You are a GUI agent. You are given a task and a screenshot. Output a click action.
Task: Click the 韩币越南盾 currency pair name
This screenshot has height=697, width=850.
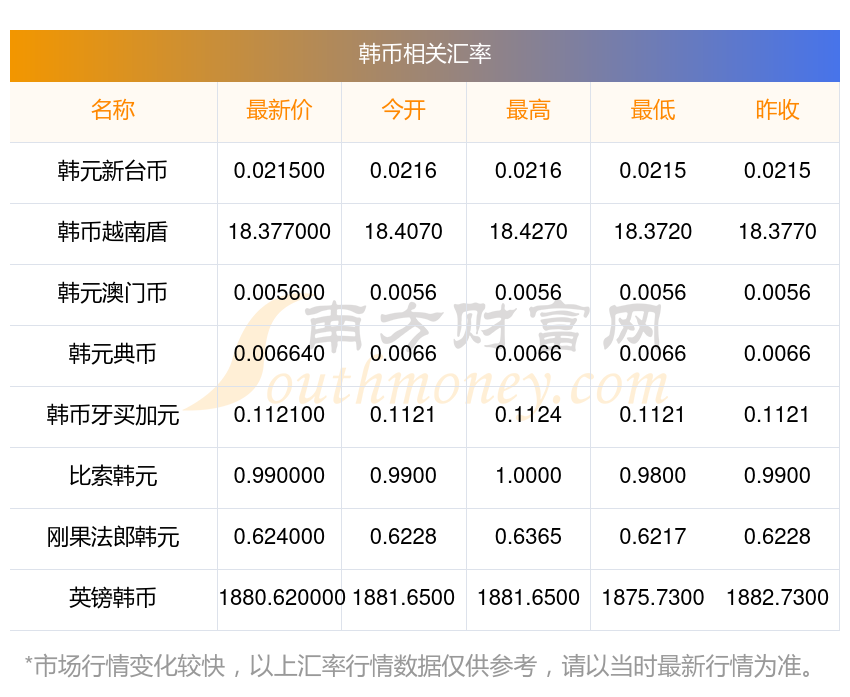[113, 232]
